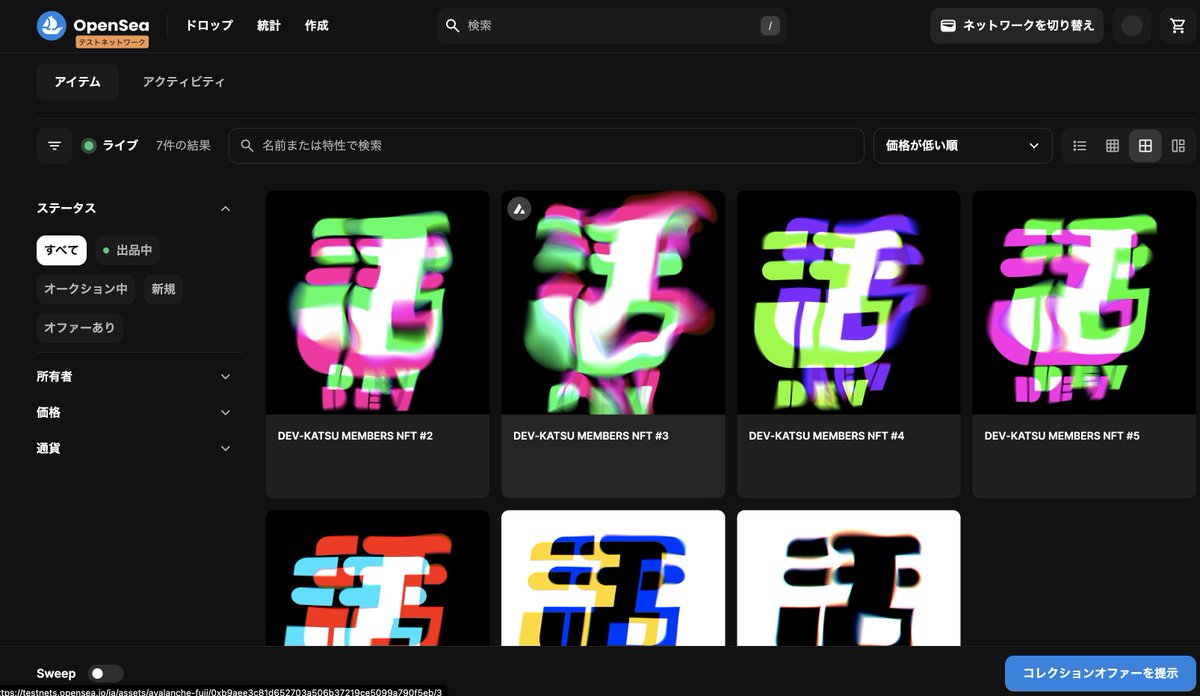Select the 出品中 status filter
The height and width of the screenshot is (696, 1200).
pos(127,250)
